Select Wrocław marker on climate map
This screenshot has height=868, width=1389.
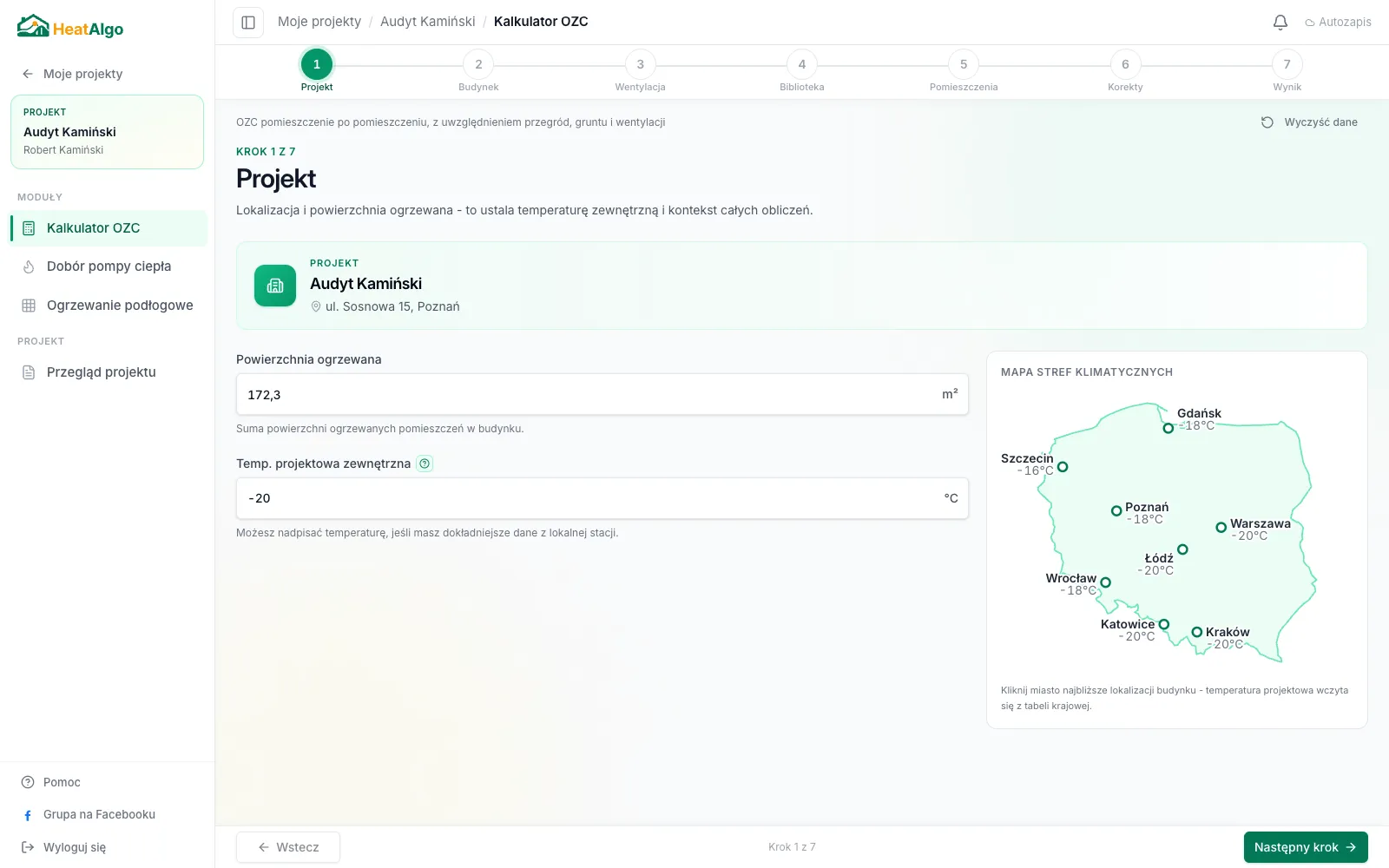(1105, 582)
